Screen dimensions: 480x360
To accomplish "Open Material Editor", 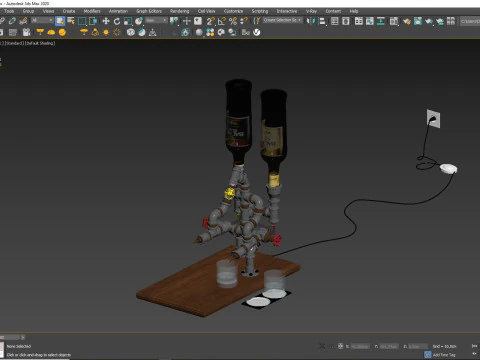I will (394, 21).
